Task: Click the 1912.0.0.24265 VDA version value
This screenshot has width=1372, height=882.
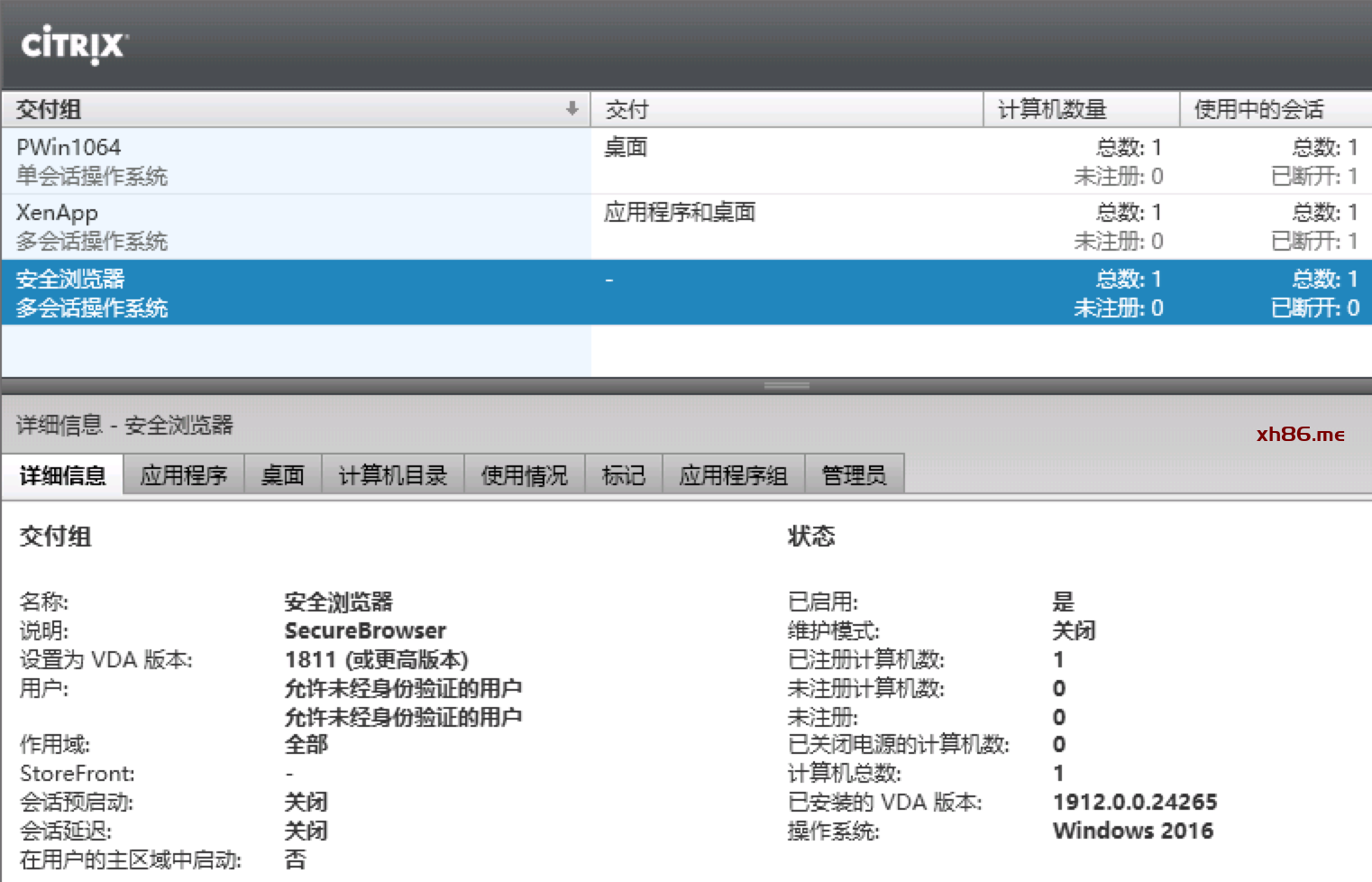Action: tap(1134, 802)
